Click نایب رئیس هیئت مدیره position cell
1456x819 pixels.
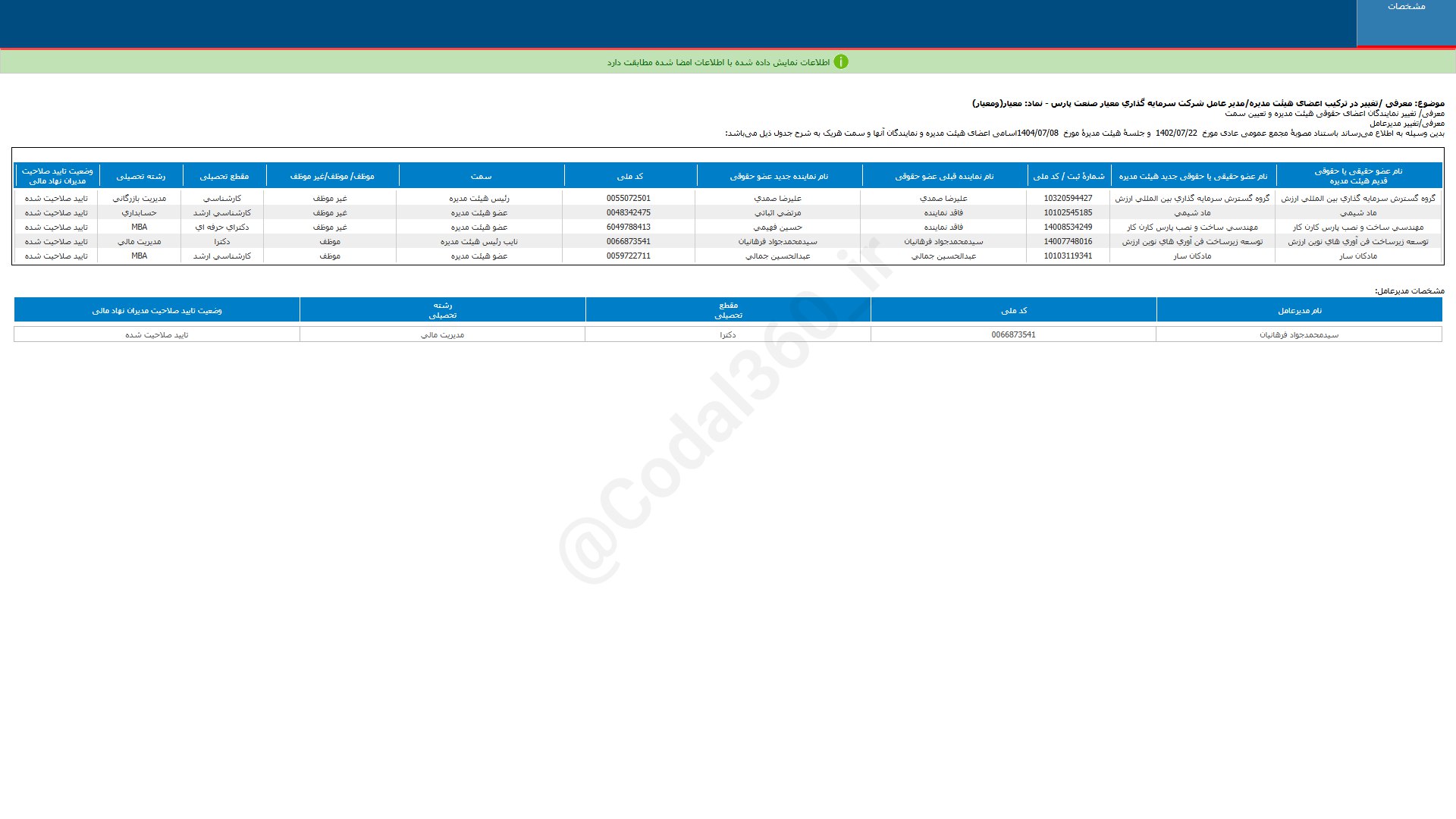tap(479, 242)
